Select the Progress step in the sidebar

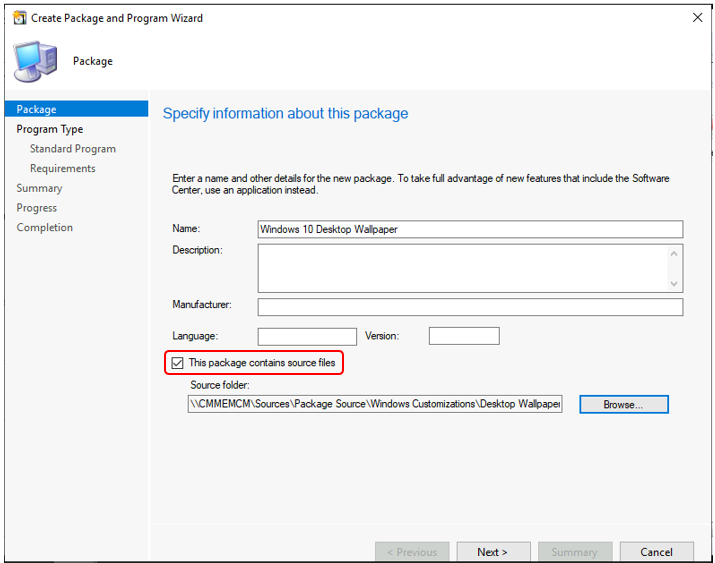[36, 207]
